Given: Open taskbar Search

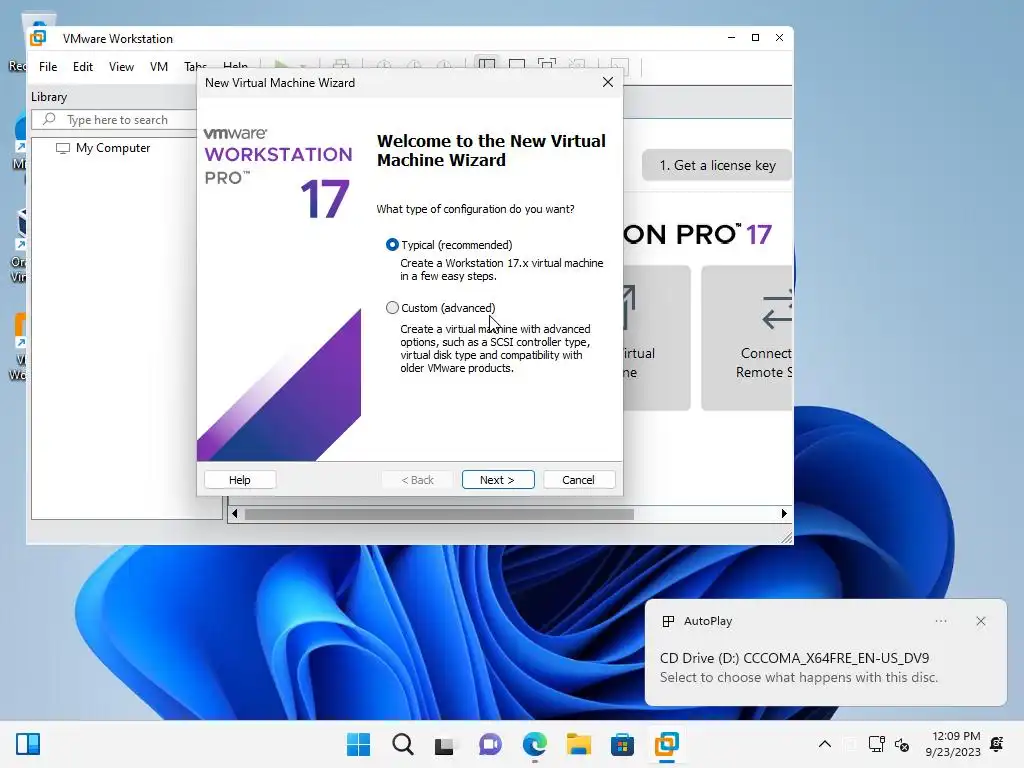Looking at the screenshot, I should [403, 744].
